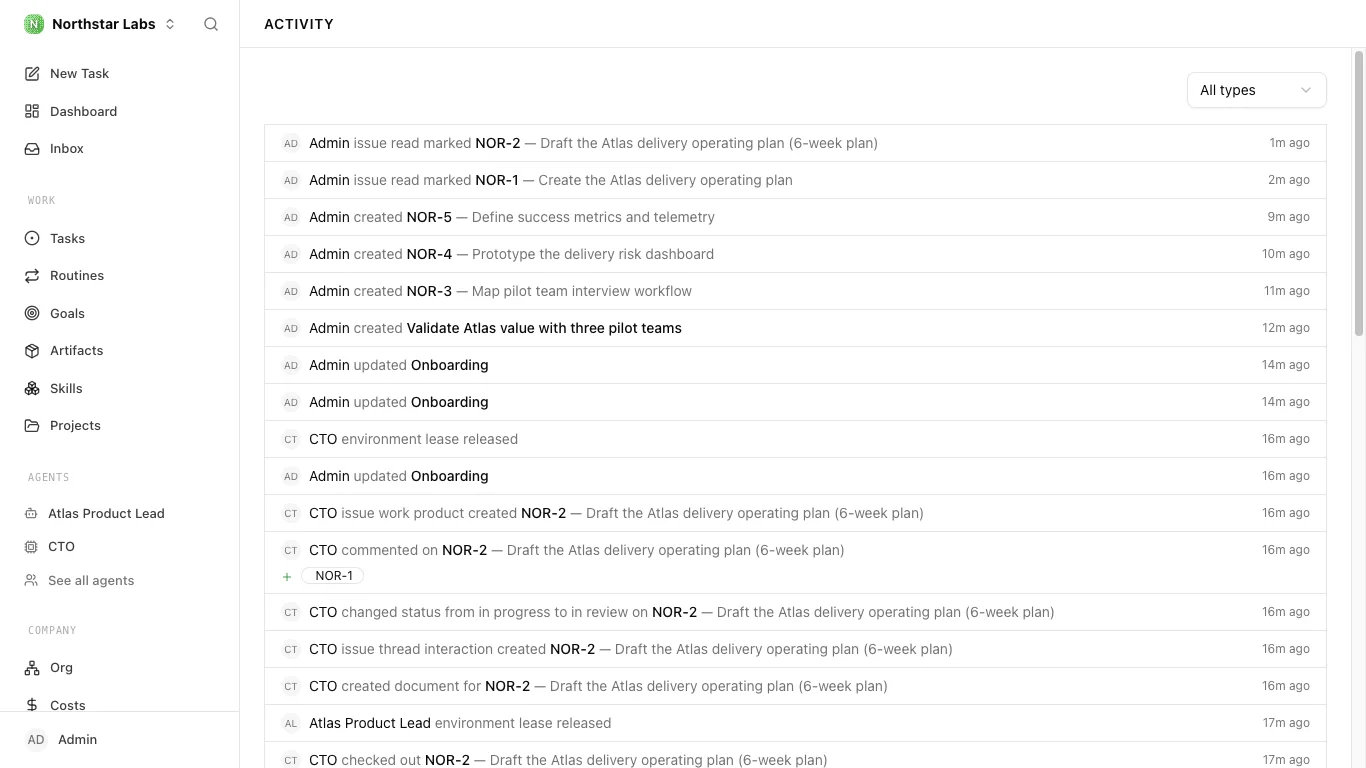The image size is (1366, 768).
Task: Click the Dashboard grid icon
Action: [x=32, y=111]
